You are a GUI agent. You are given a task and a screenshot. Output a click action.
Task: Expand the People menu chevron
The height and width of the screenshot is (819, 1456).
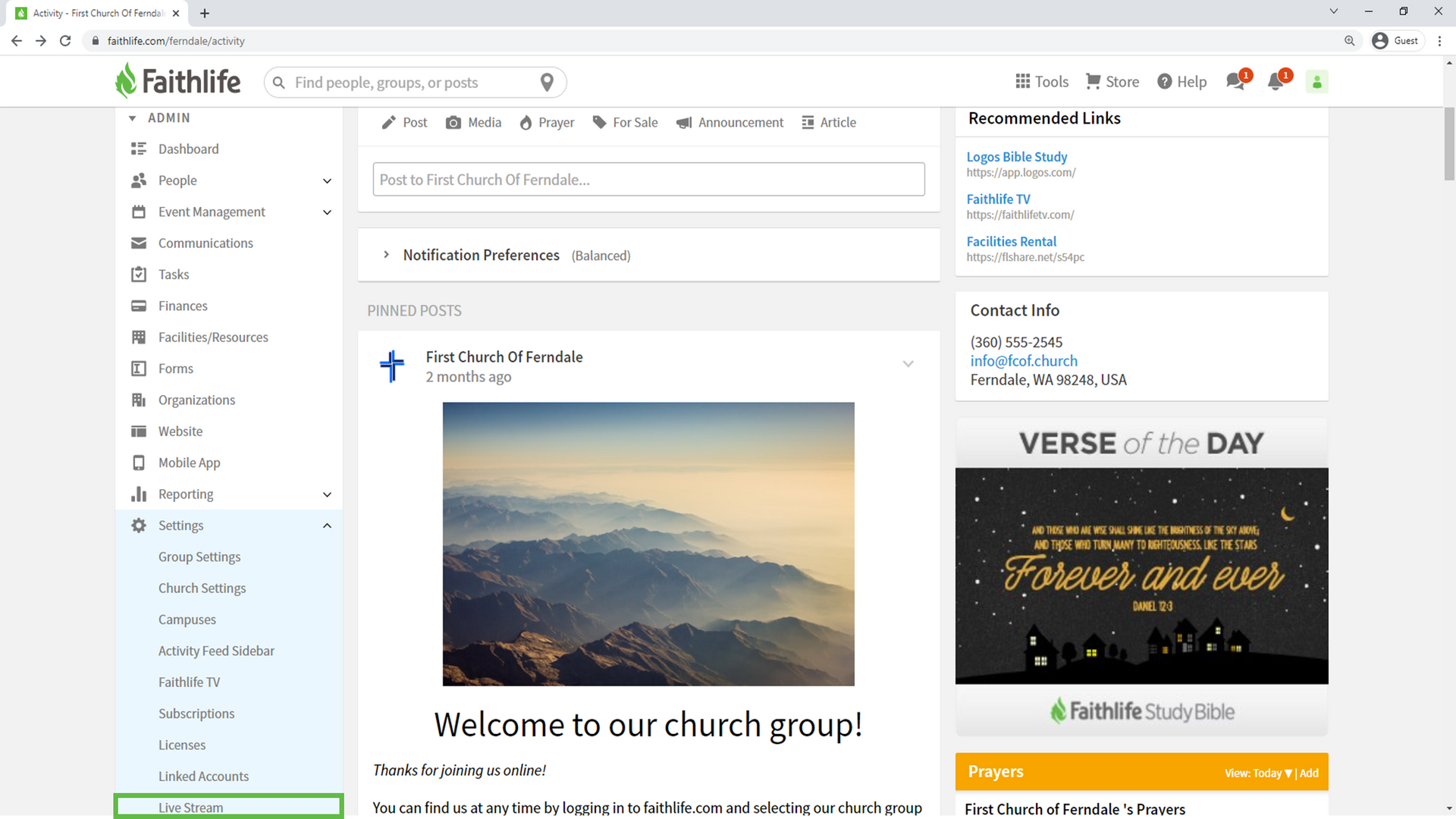point(327,180)
